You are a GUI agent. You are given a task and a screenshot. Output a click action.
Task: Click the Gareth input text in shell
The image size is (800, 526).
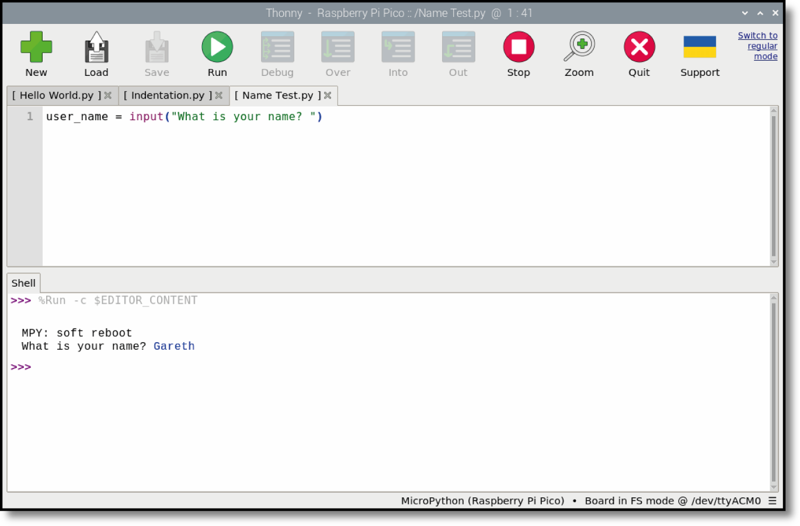174,346
